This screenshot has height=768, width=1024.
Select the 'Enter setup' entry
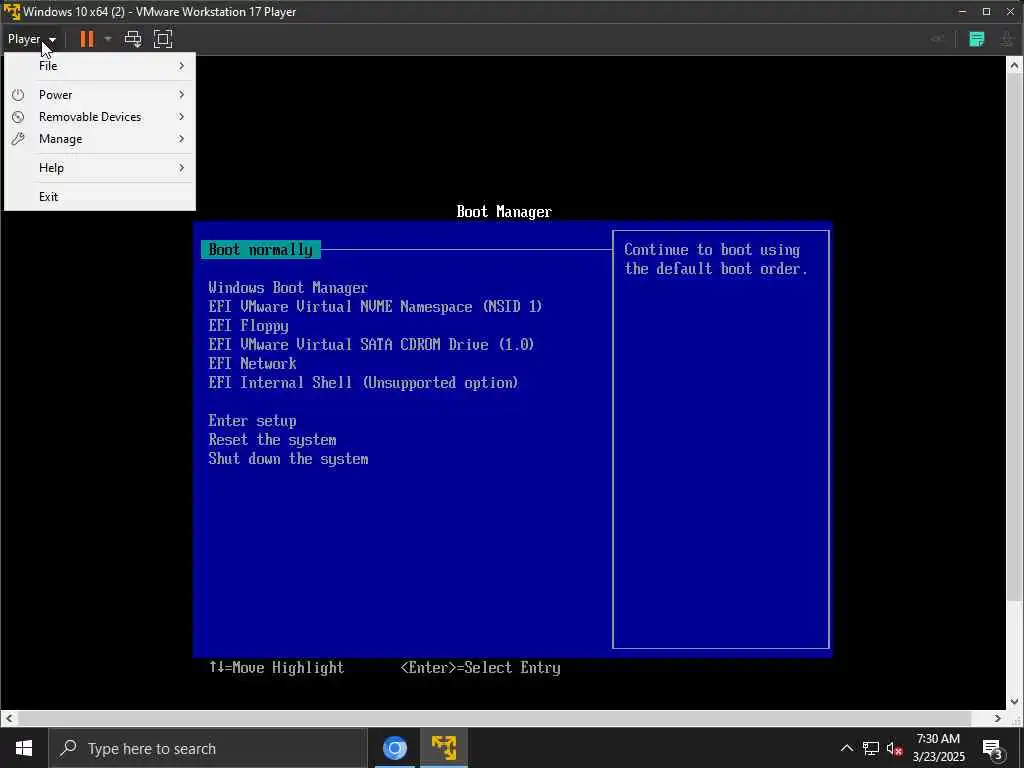pyautogui.click(x=252, y=421)
